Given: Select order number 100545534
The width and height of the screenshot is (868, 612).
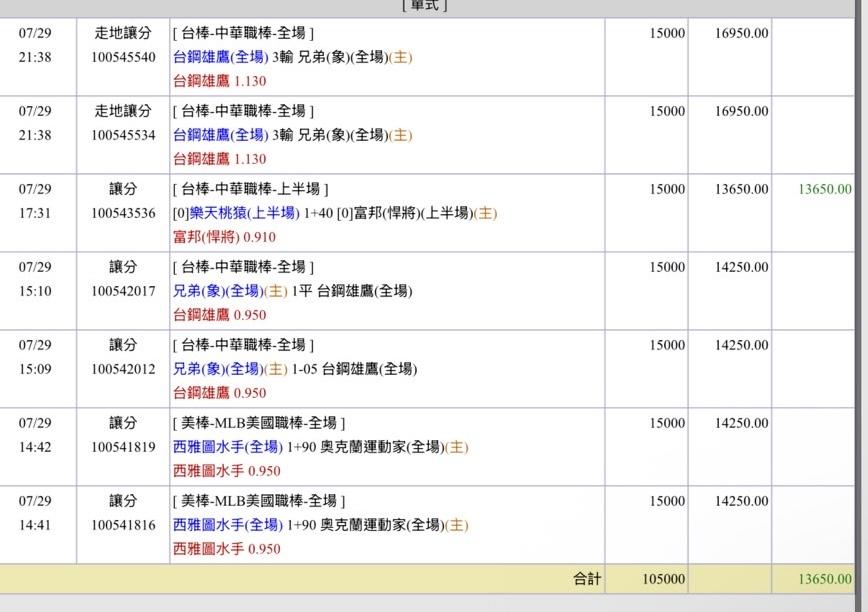Looking at the screenshot, I should (x=123, y=135).
